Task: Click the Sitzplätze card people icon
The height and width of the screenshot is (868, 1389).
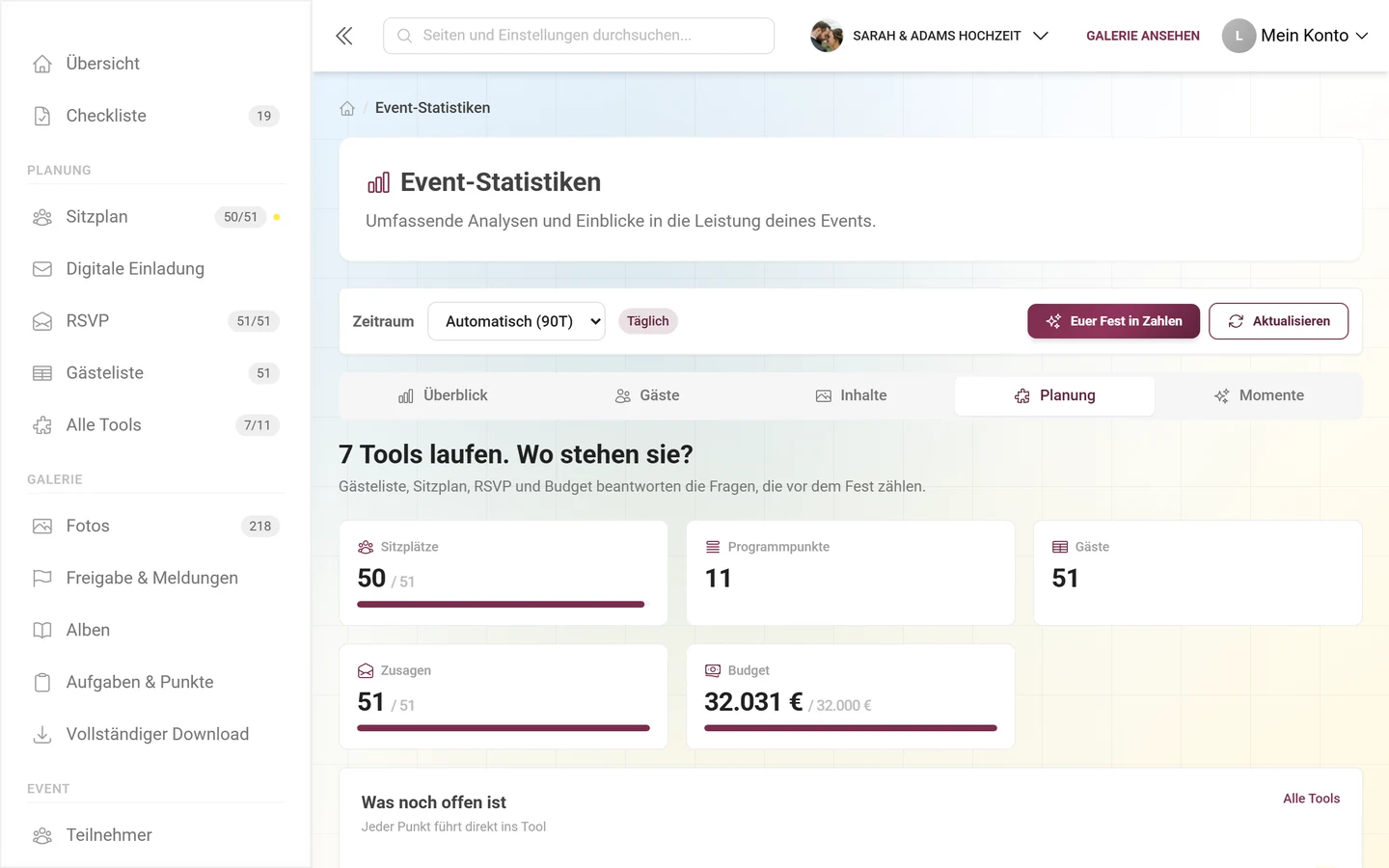Action: pyautogui.click(x=366, y=547)
